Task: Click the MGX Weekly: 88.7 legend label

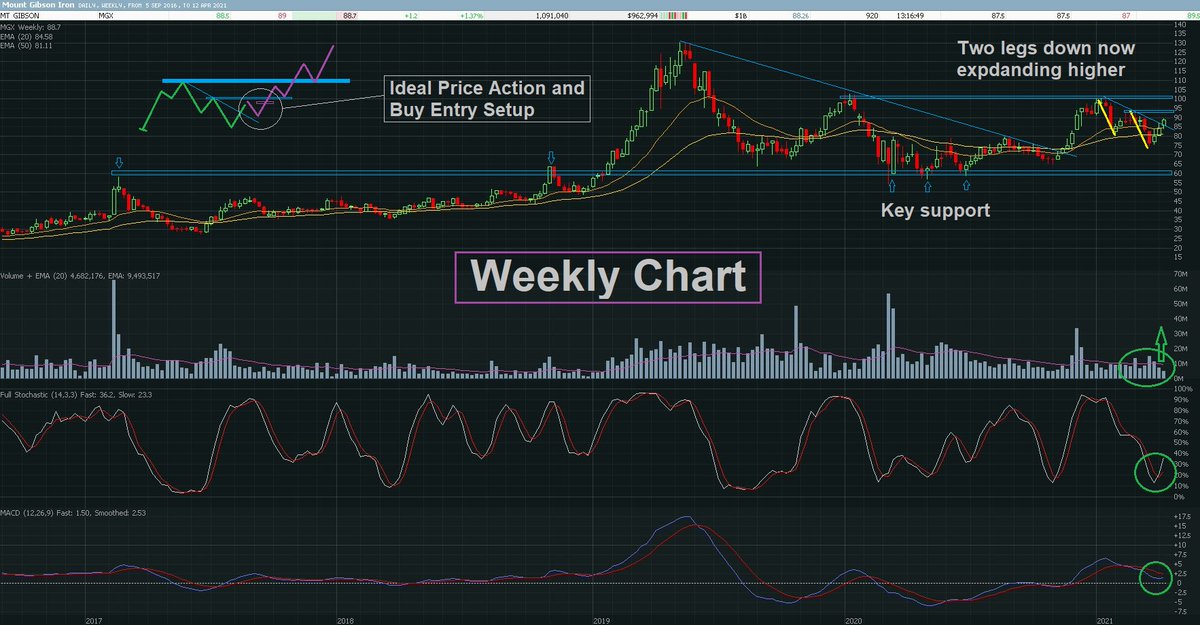Action: pos(29,29)
